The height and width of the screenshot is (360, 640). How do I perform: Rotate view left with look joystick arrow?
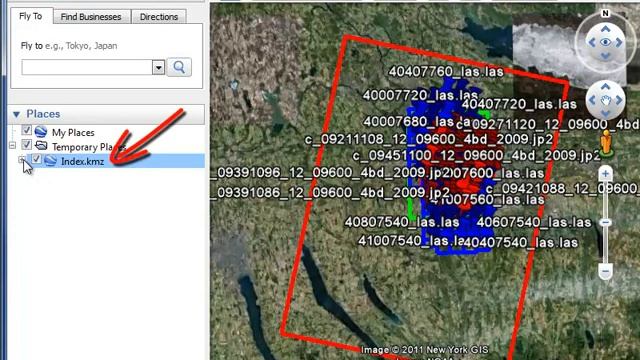click(591, 42)
